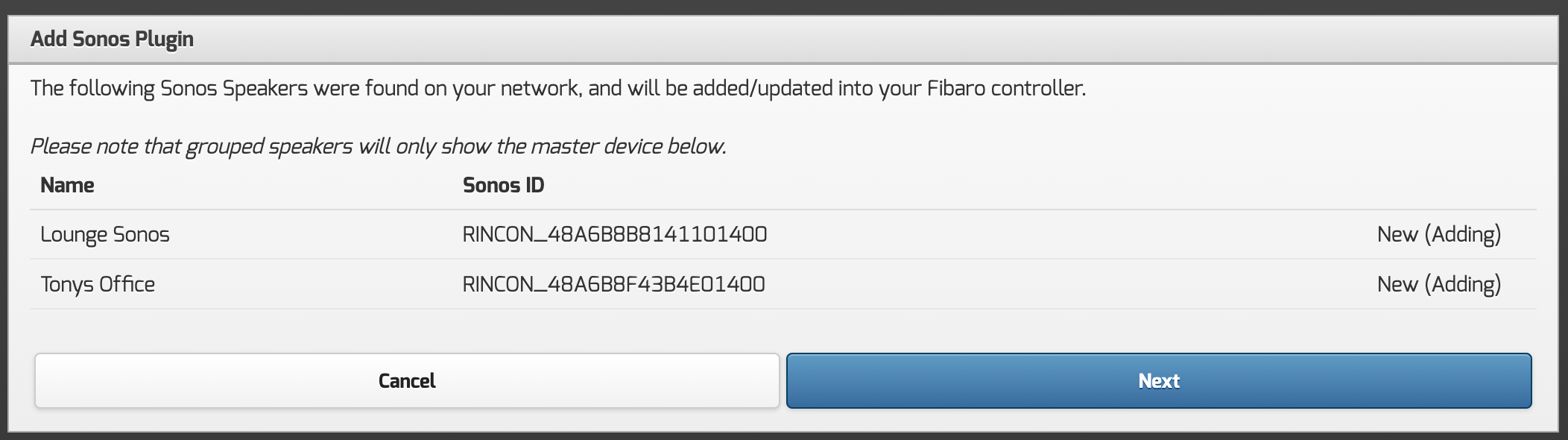Click the Sonos ID column header
The height and width of the screenshot is (440, 1568).
pyautogui.click(x=503, y=186)
